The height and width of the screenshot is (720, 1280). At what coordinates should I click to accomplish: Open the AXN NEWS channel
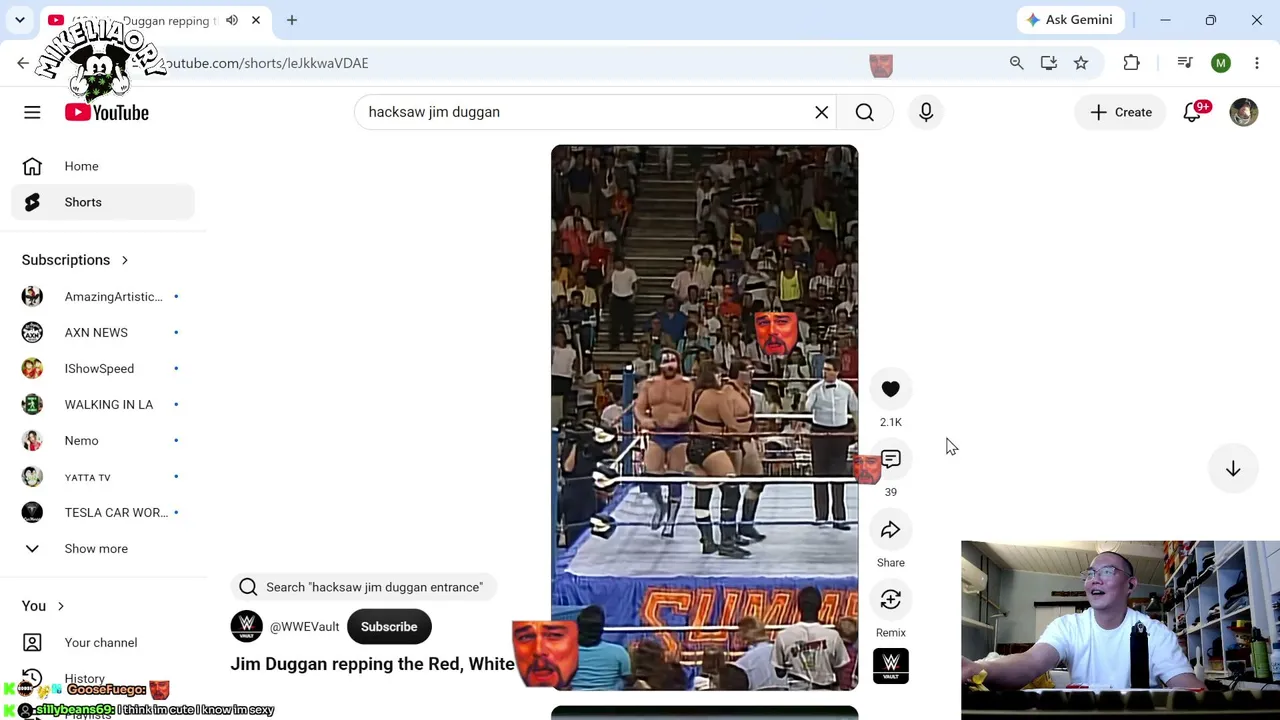[103, 332]
